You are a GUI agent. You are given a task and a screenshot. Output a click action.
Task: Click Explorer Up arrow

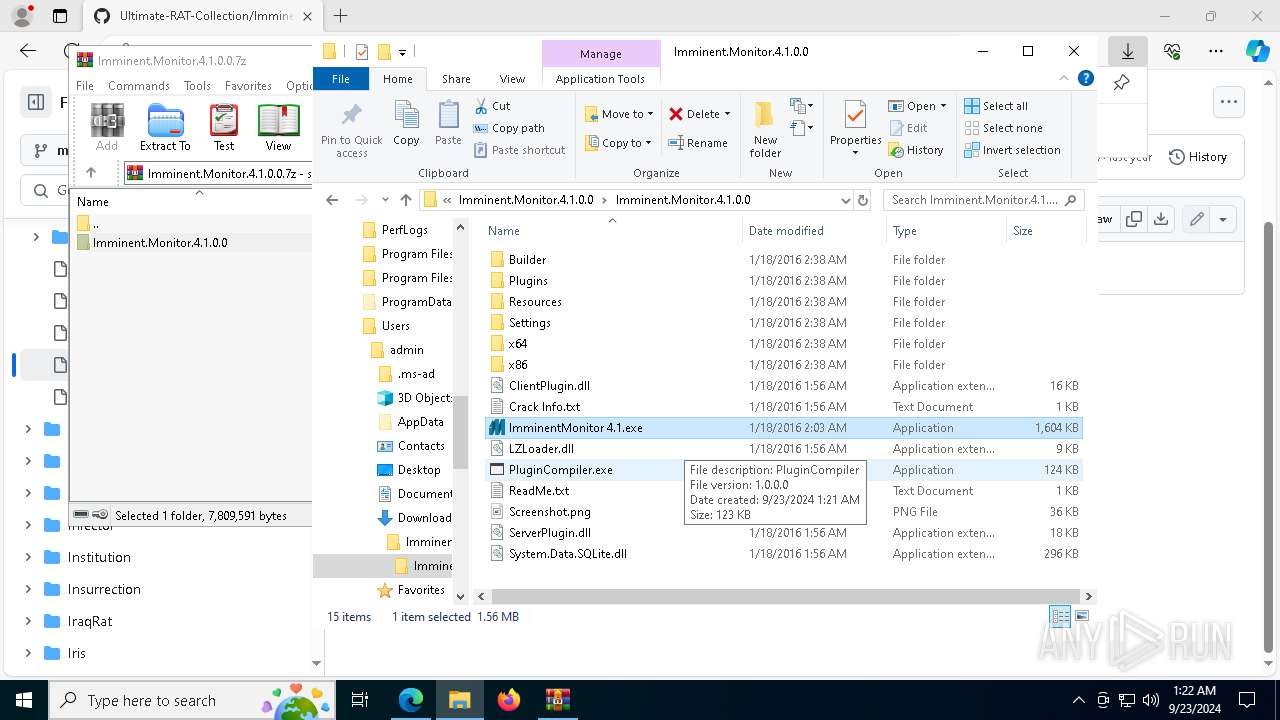point(405,200)
